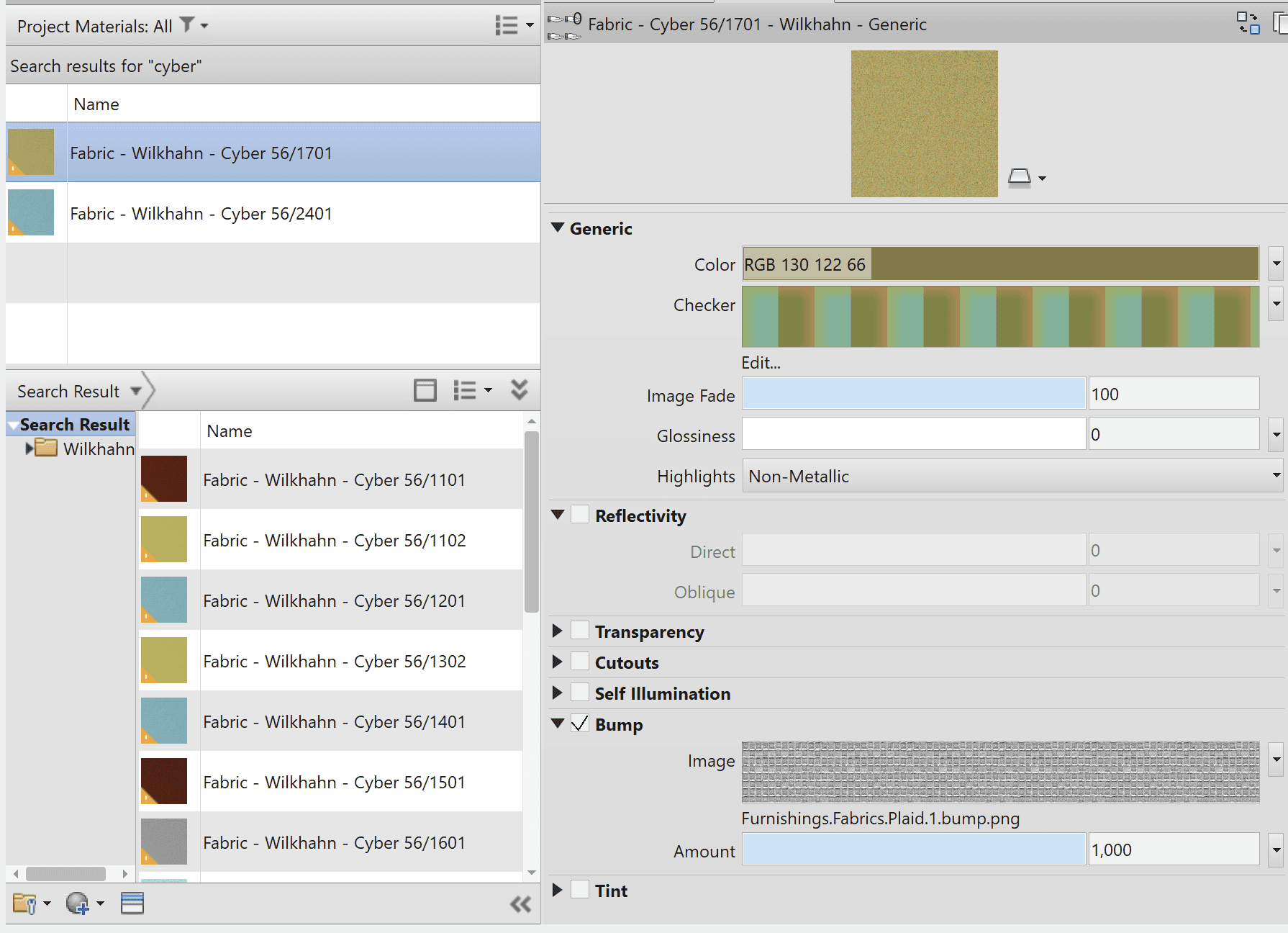Enable the Transparency checkbox
Image resolution: width=1288 pixels, height=933 pixels.
(x=580, y=631)
